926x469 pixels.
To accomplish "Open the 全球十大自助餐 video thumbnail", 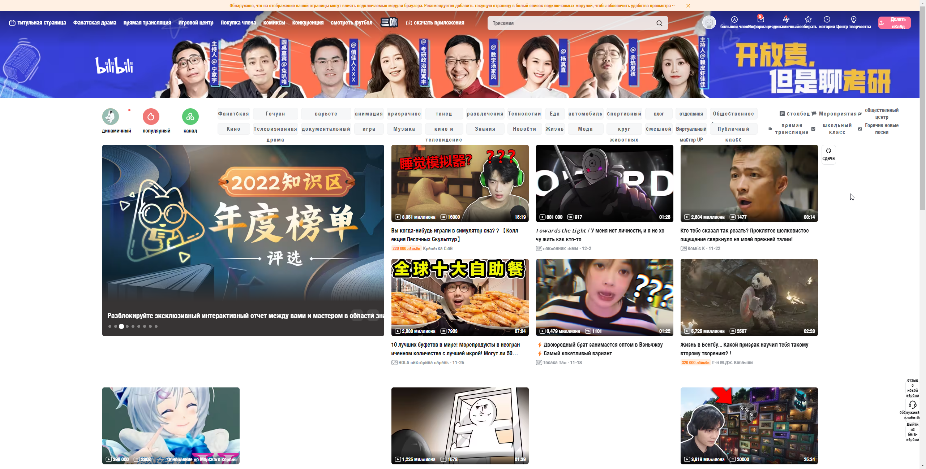I will [459, 297].
